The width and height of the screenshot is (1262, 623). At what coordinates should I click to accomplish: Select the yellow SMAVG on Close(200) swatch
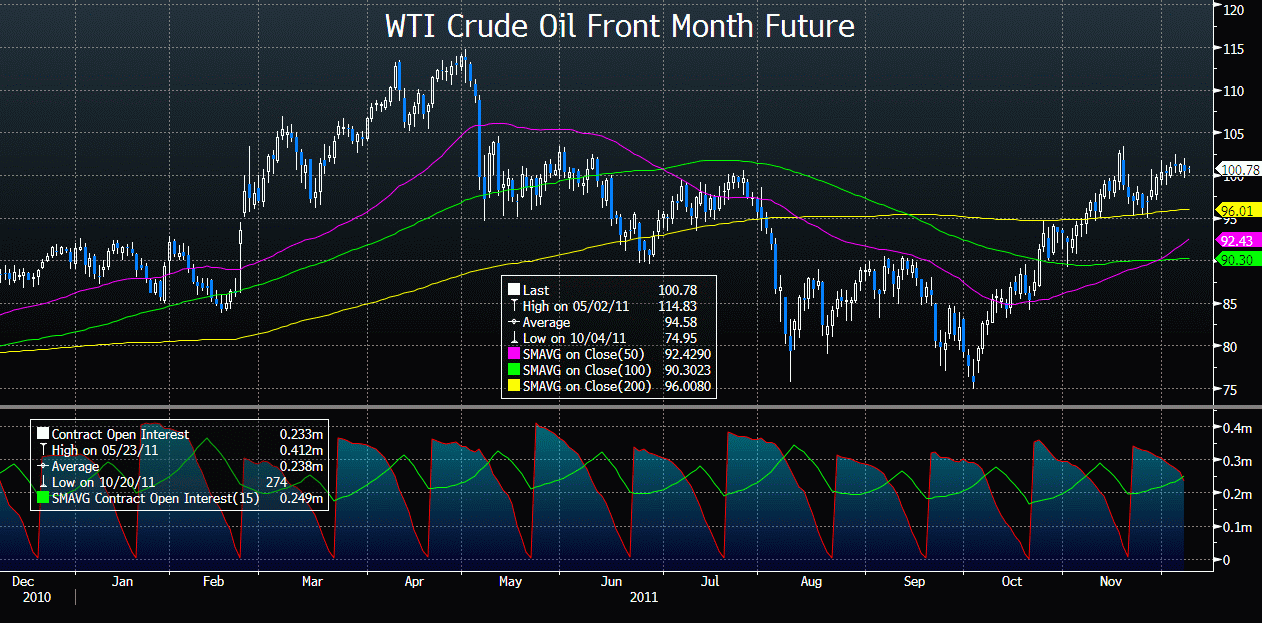click(515, 386)
